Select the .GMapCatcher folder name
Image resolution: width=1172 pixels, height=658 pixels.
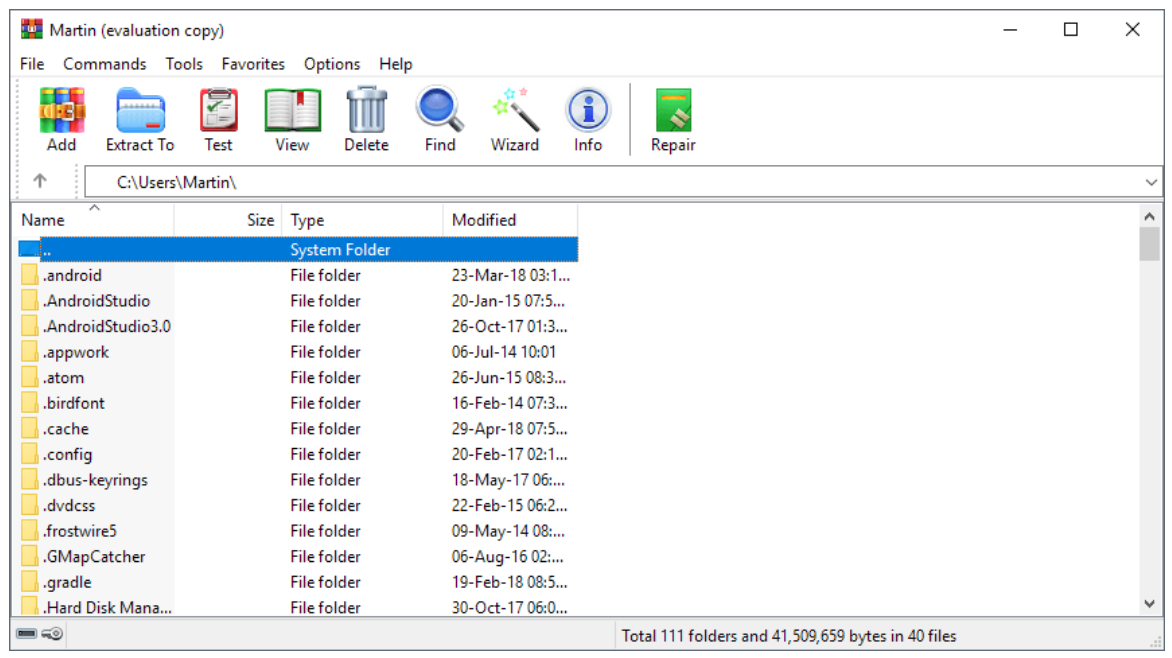pos(94,556)
